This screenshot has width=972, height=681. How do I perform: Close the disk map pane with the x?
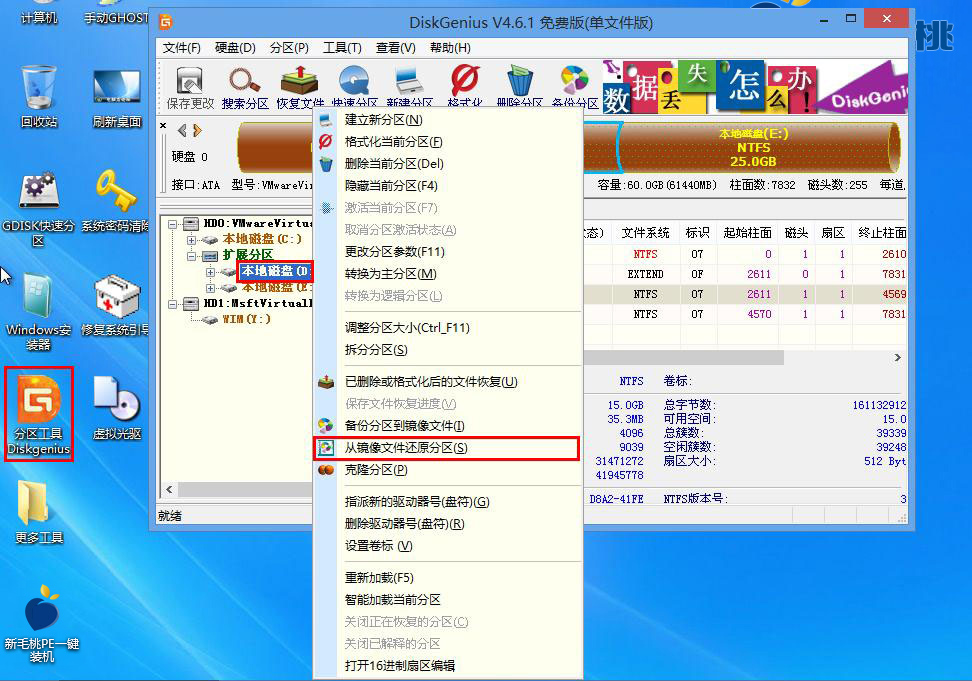(163, 125)
